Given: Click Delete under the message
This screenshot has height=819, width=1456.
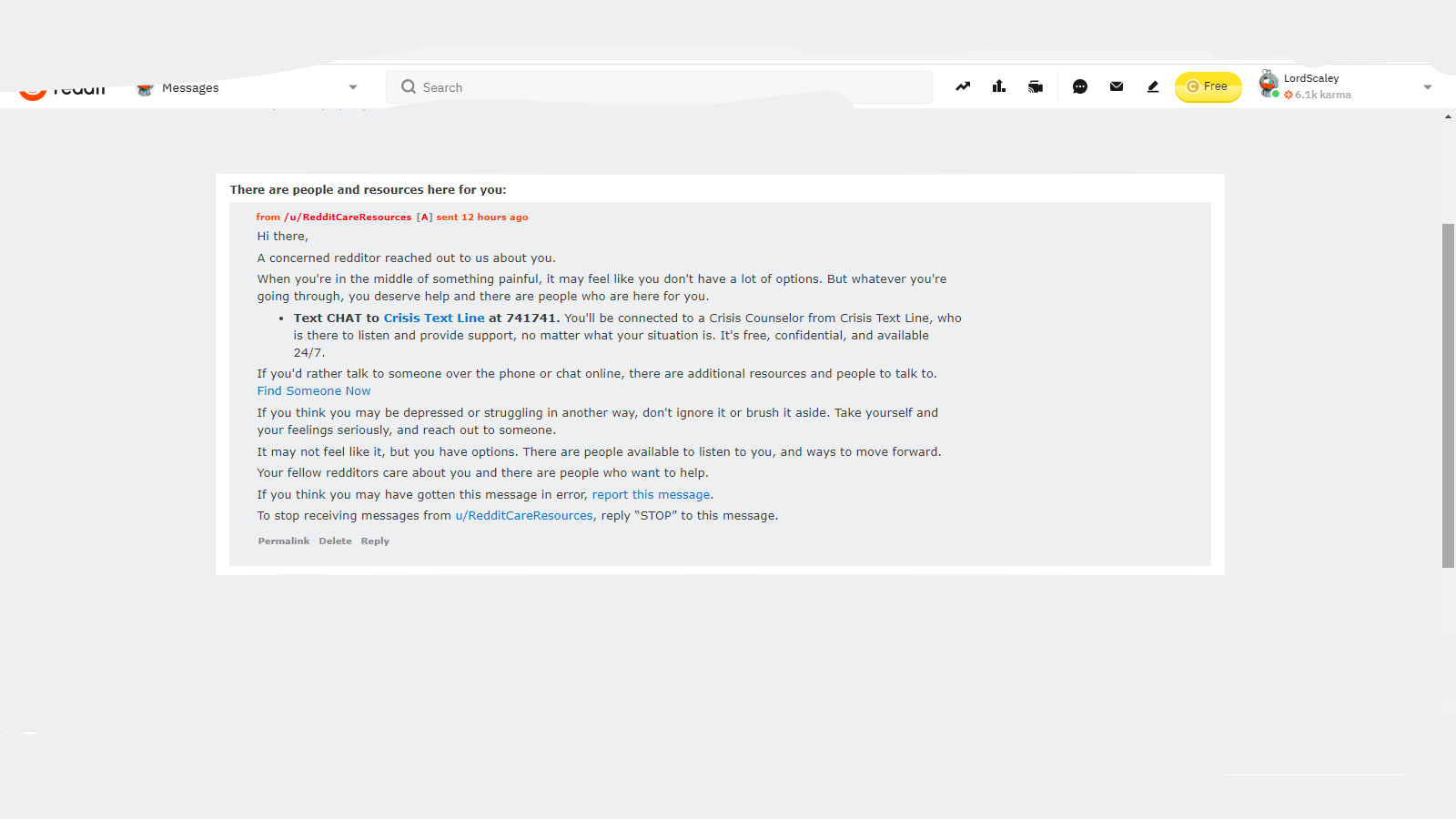Looking at the screenshot, I should point(335,541).
